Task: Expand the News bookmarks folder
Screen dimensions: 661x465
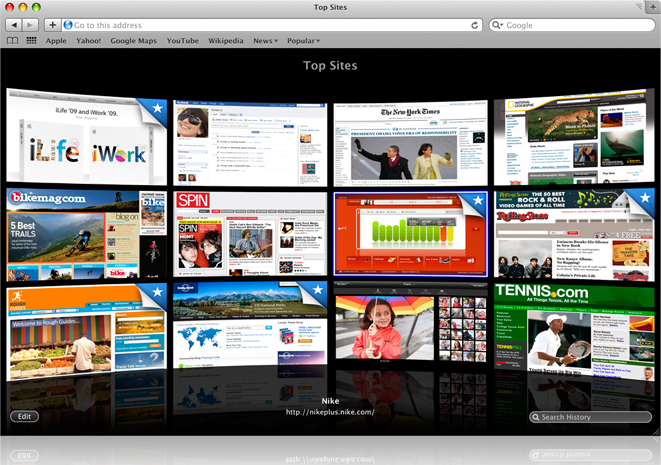Action: point(265,41)
